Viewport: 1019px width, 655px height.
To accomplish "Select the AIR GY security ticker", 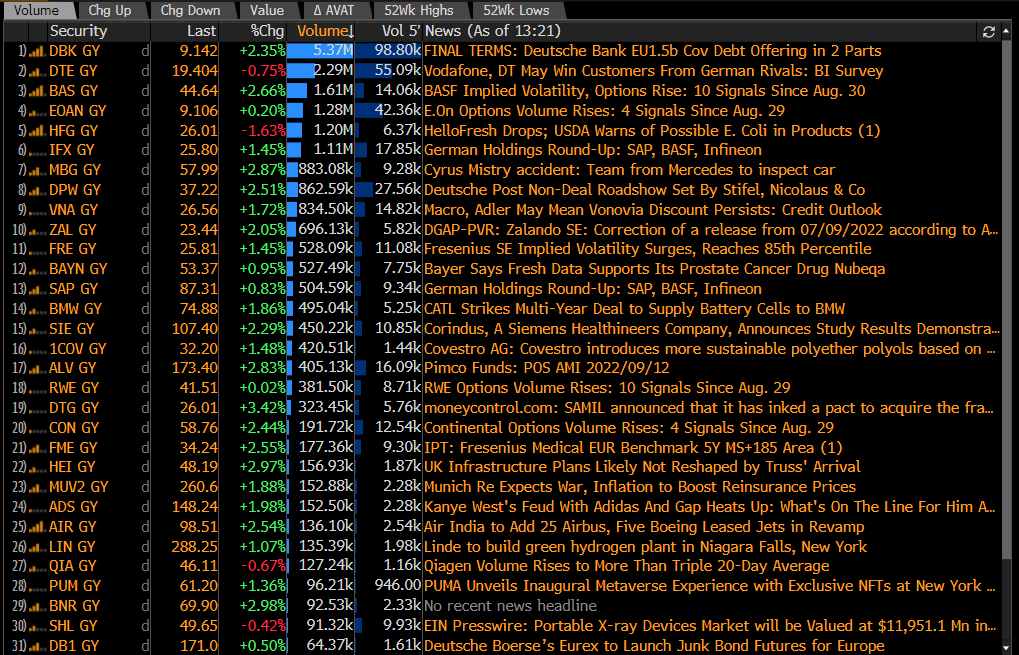I will coord(72,526).
